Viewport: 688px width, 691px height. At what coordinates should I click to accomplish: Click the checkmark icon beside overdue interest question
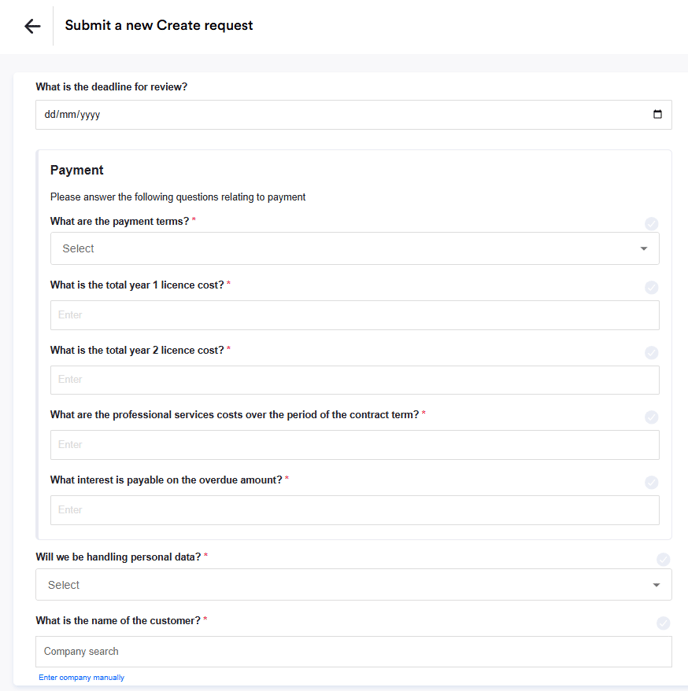[x=652, y=482]
